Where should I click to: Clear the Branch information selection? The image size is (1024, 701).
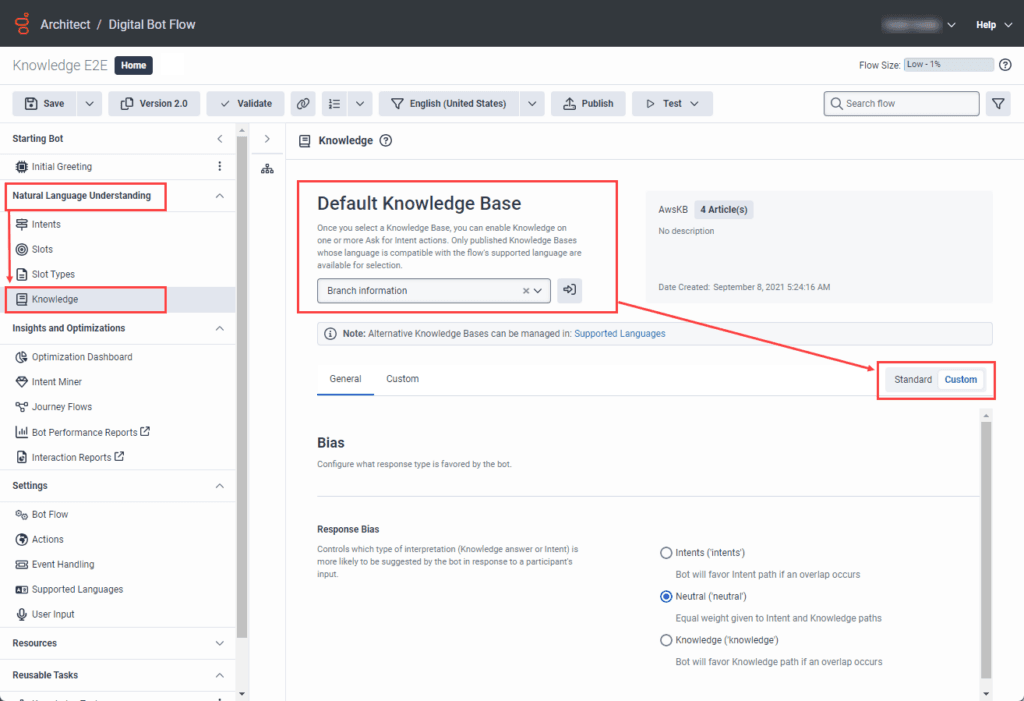pyautogui.click(x=526, y=291)
